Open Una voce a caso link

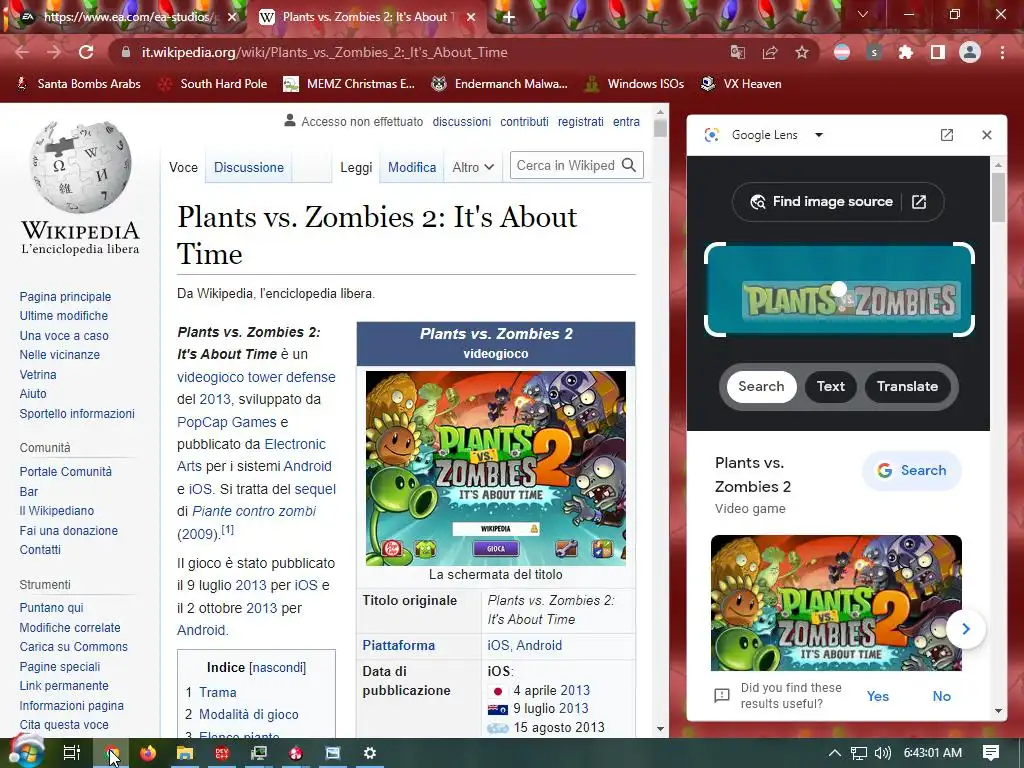pos(64,336)
